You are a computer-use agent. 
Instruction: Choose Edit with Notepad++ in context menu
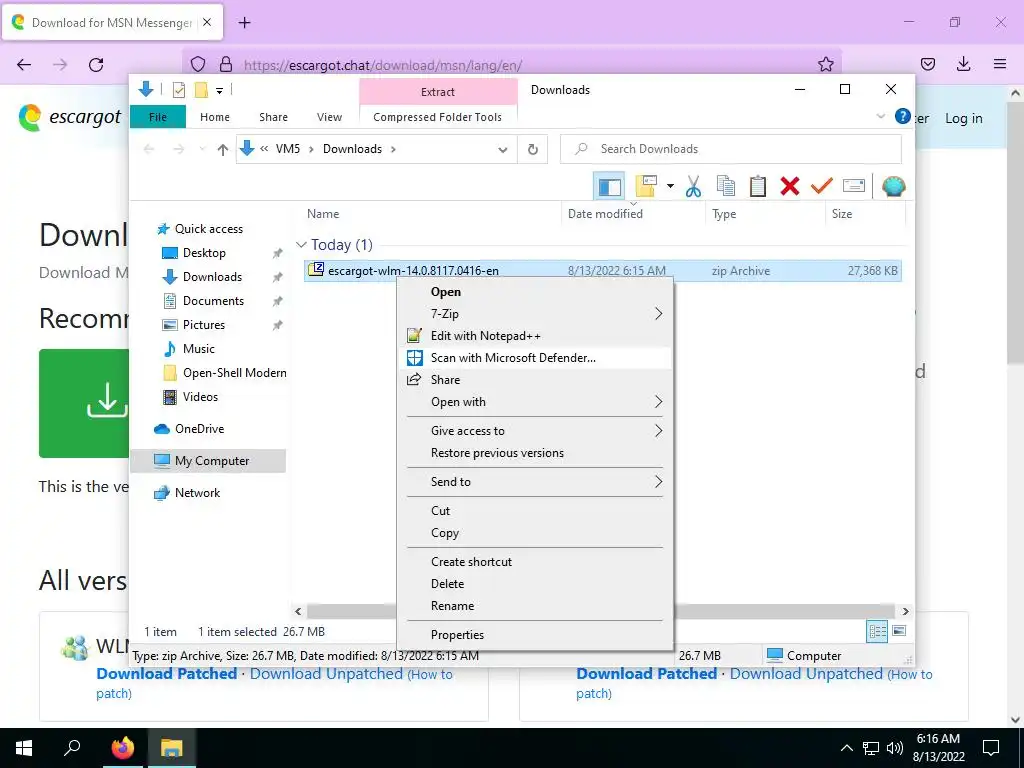coord(535,336)
